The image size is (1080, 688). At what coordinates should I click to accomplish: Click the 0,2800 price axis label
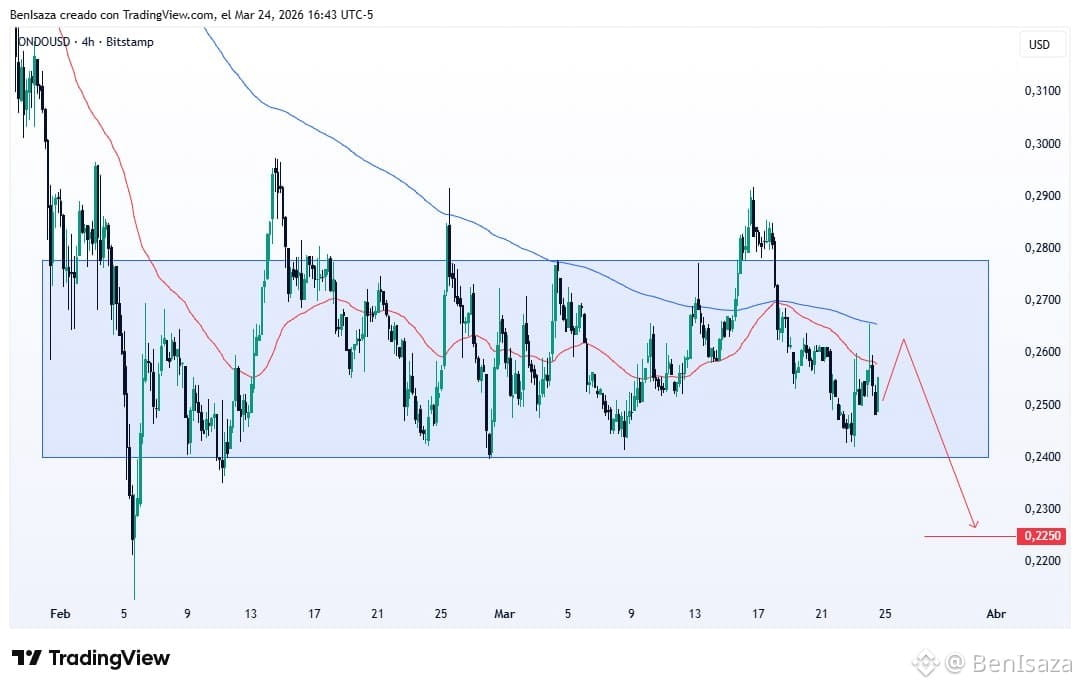tap(1043, 247)
